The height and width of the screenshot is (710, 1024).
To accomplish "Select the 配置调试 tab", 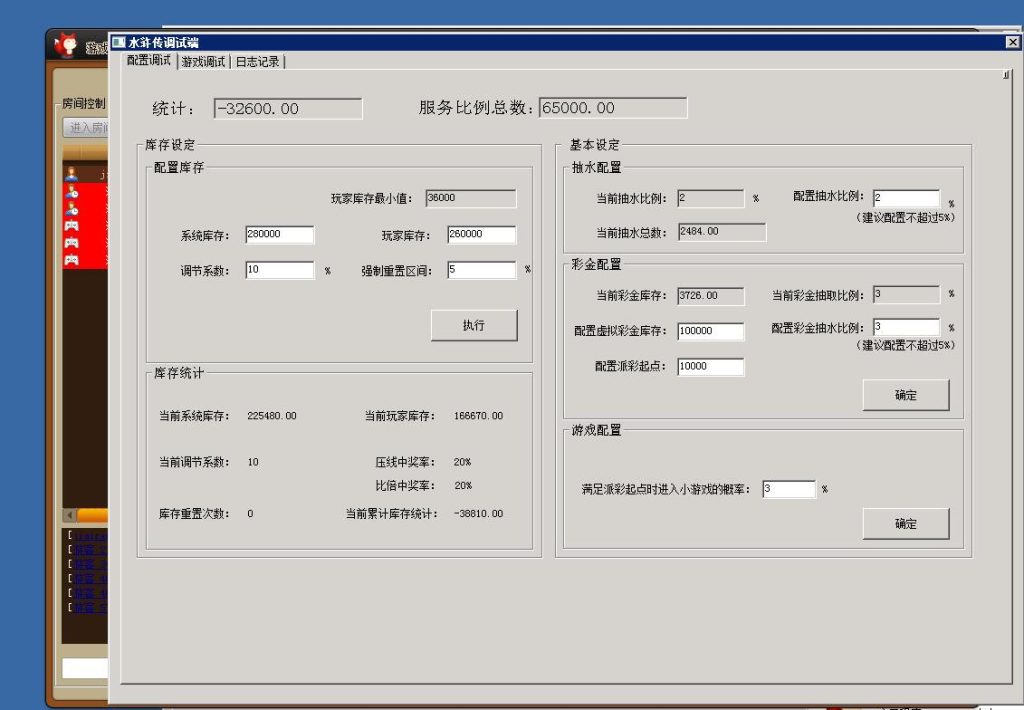I will [149, 61].
